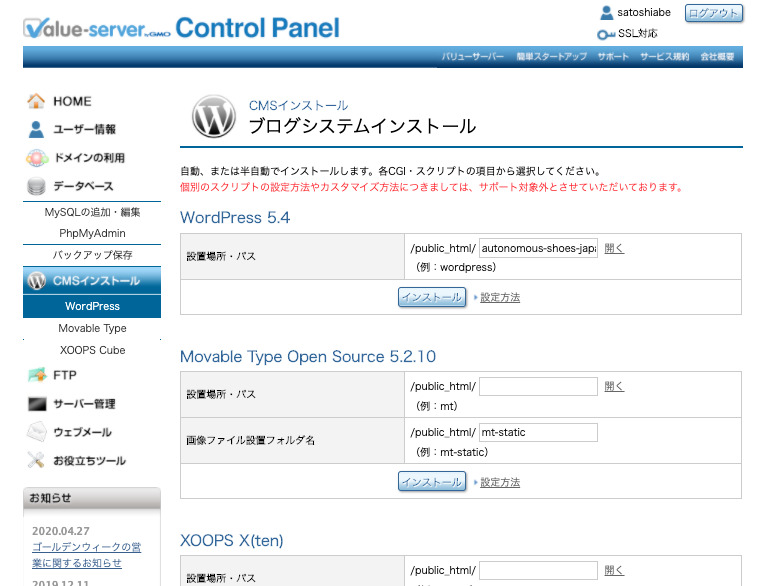Click the user information person icon
774x586 pixels.
(x=36, y=129)
